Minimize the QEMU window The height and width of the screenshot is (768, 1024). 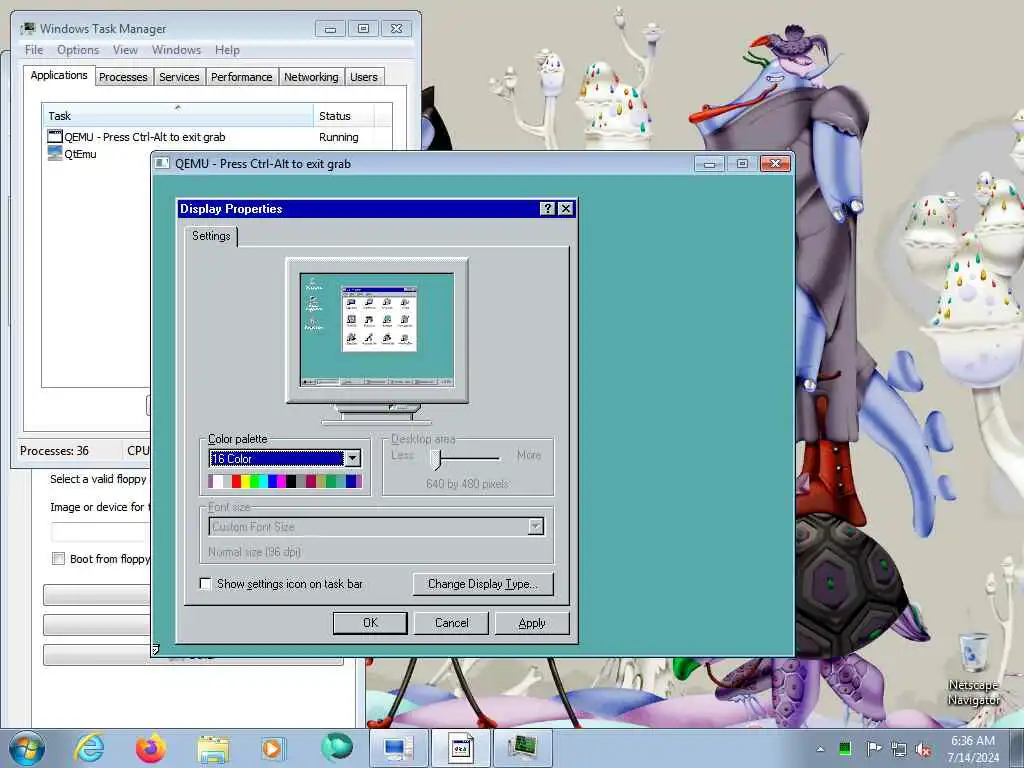tap(710, 163)
